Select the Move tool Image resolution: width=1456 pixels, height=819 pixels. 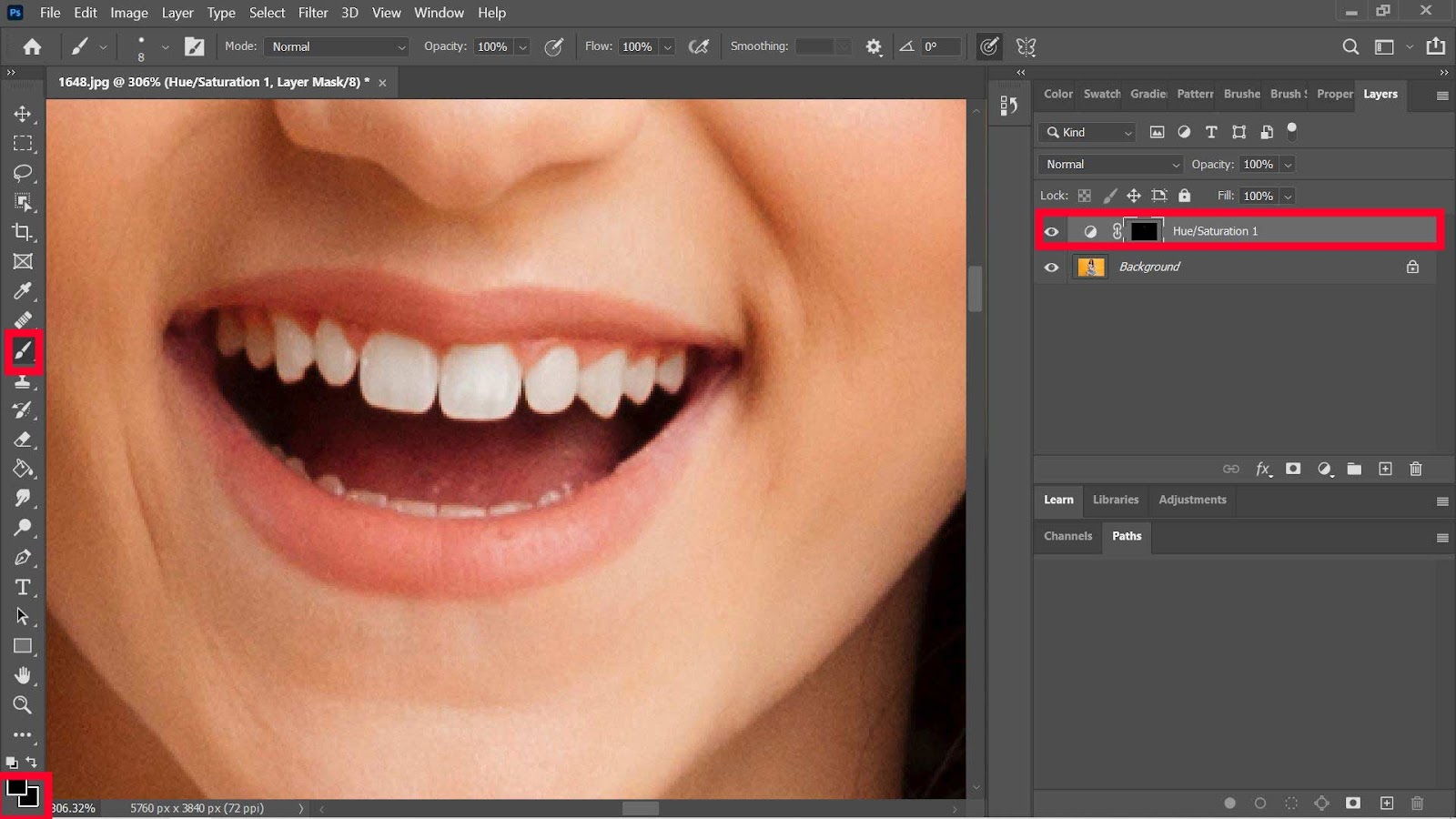[23, 114]
